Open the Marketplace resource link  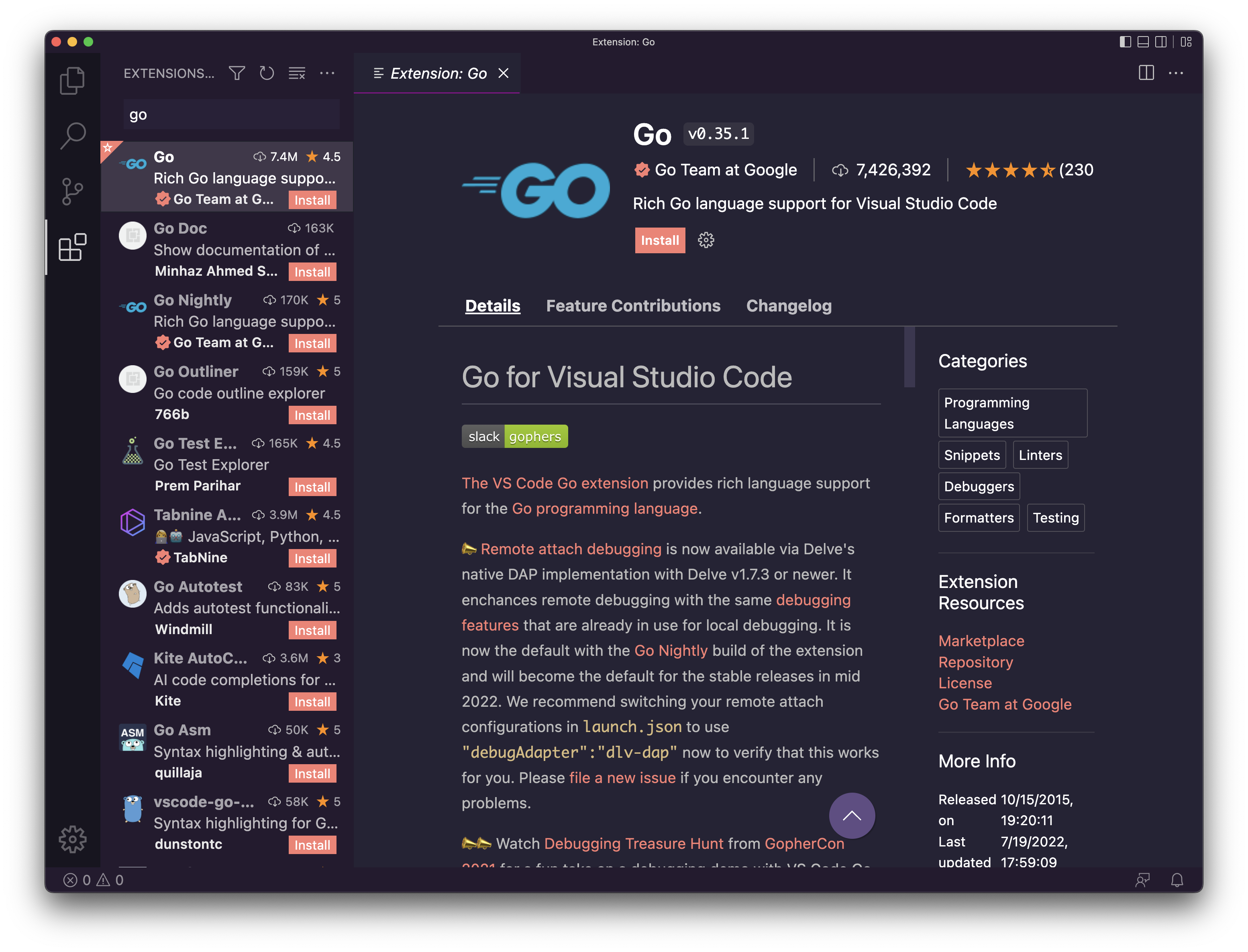pyautogui.click(x=981, y=641)
